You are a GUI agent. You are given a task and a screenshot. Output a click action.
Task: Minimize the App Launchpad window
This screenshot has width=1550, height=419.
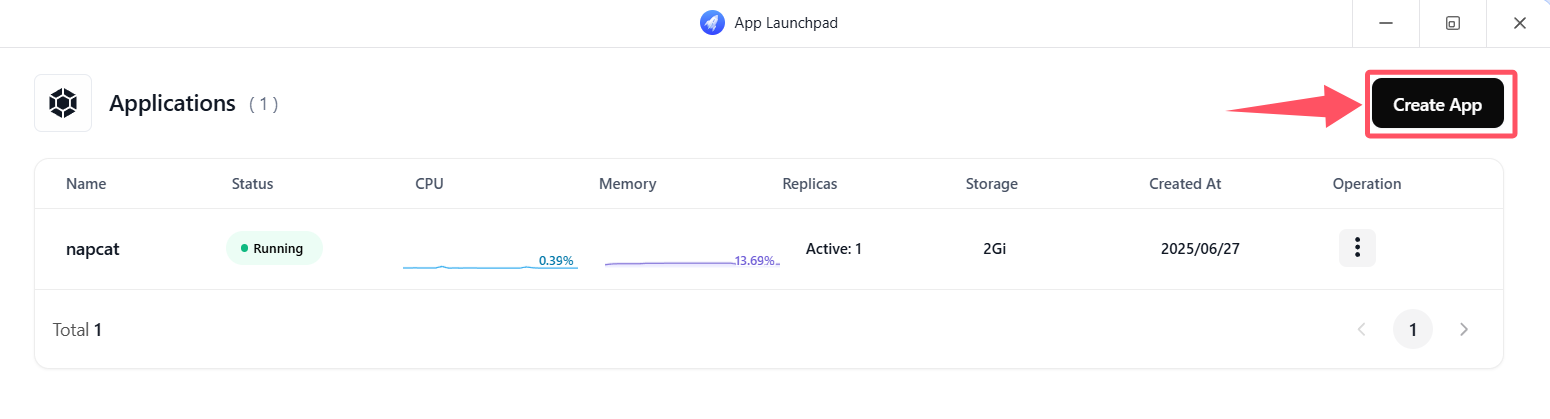pos(1386,23)
